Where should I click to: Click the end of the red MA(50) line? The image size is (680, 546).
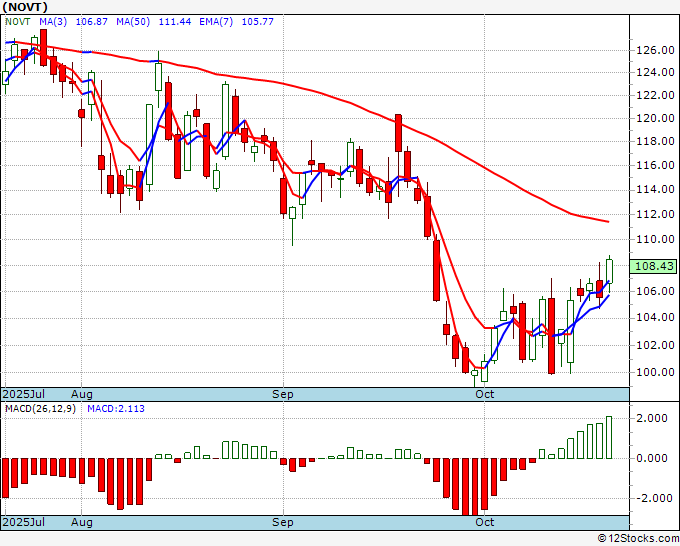[608, 222]
